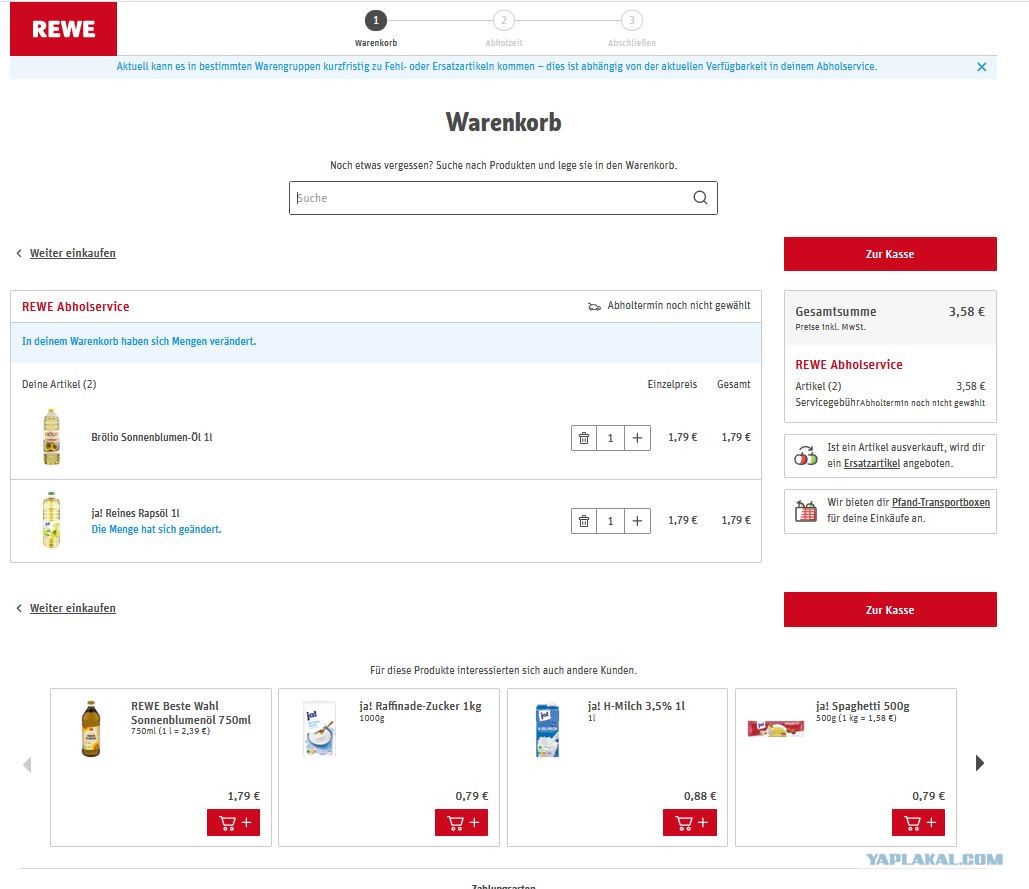The image size is (1029, 889).
Task: Click the Gesamt column header
Action: [x=734, y=384]
